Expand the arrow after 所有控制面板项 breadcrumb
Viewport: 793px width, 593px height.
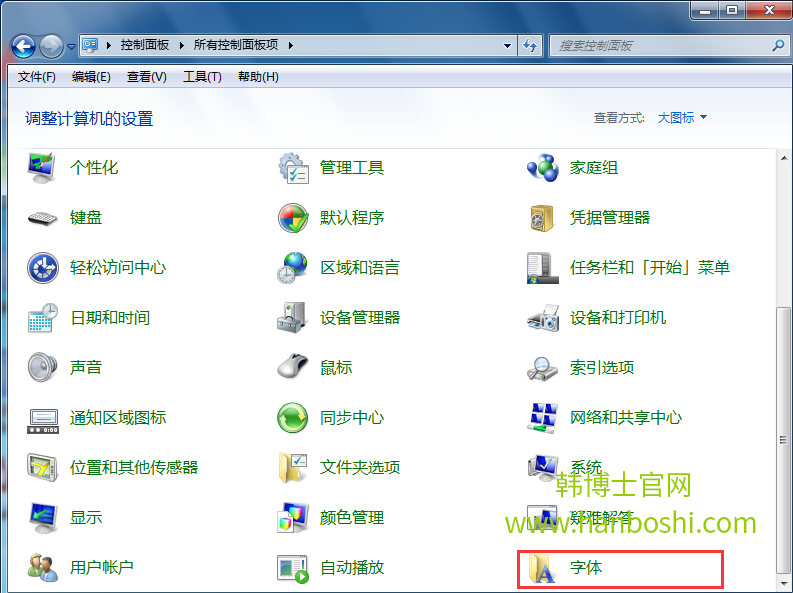[x=290, y=45]
